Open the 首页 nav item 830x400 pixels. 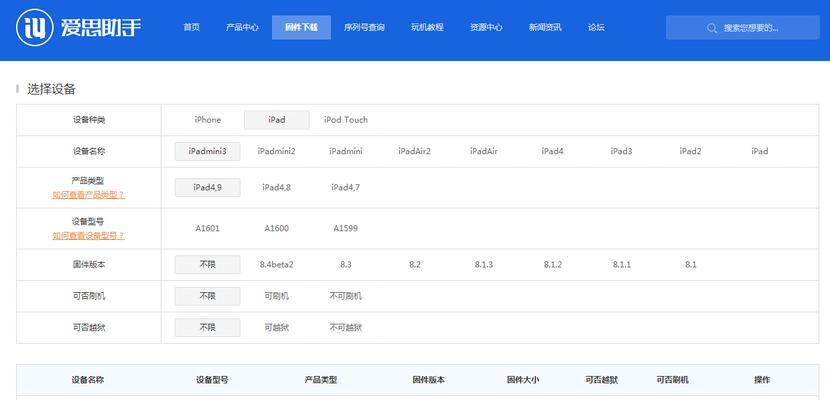click(192, 28)
